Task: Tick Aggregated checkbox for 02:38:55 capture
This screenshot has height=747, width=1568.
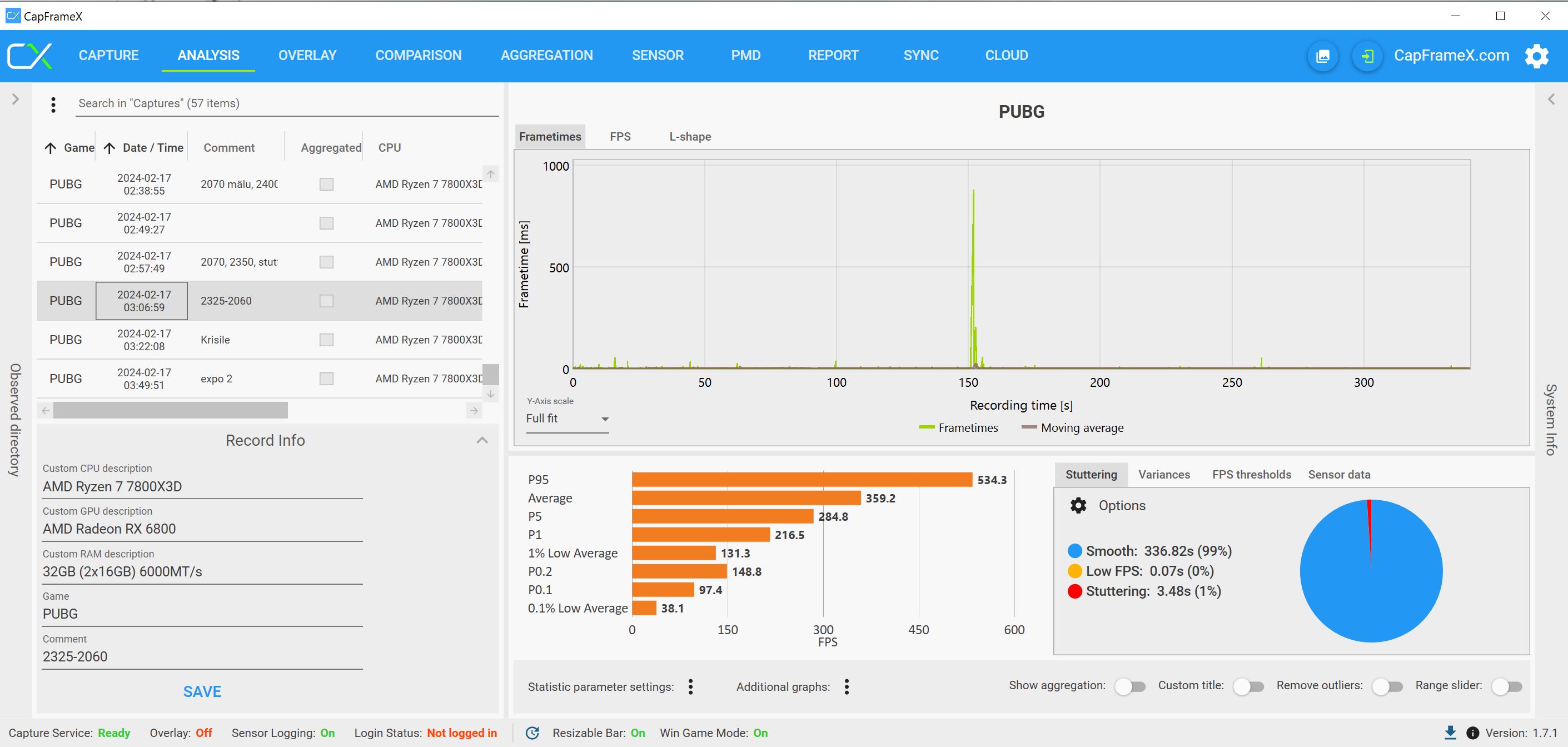Action: click(326, 184)
